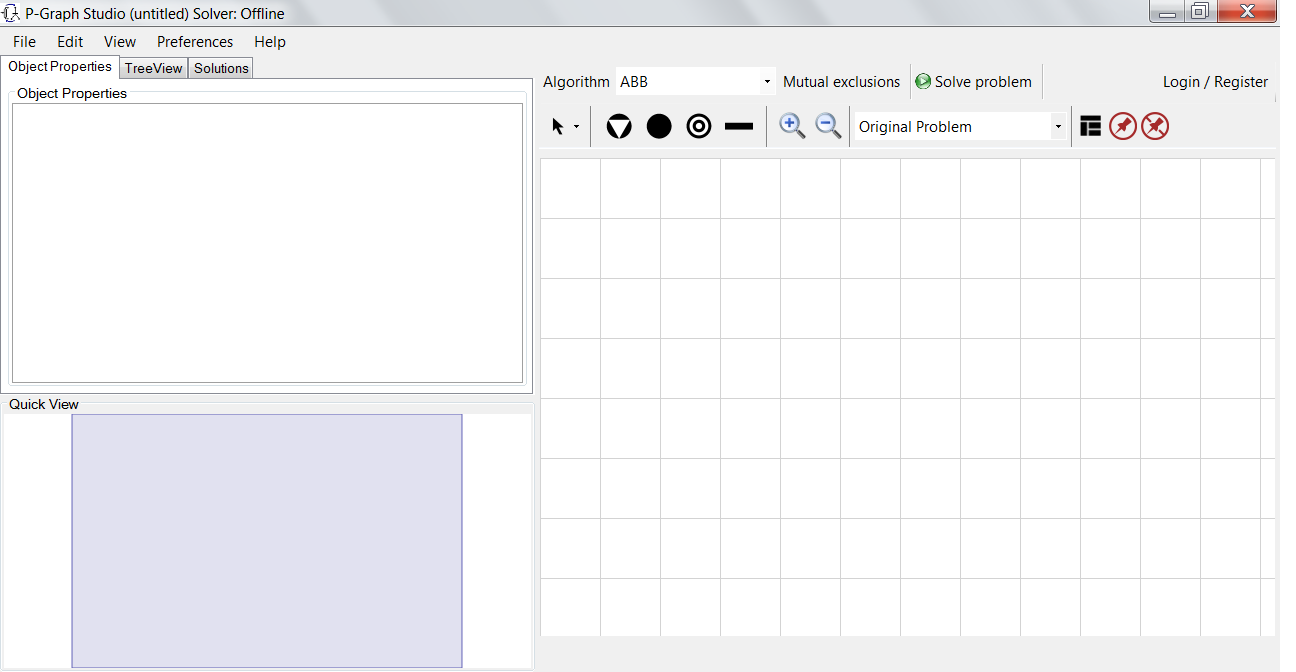Open Mutual exclusions
1296x672 pixels.
coord(841,81)
